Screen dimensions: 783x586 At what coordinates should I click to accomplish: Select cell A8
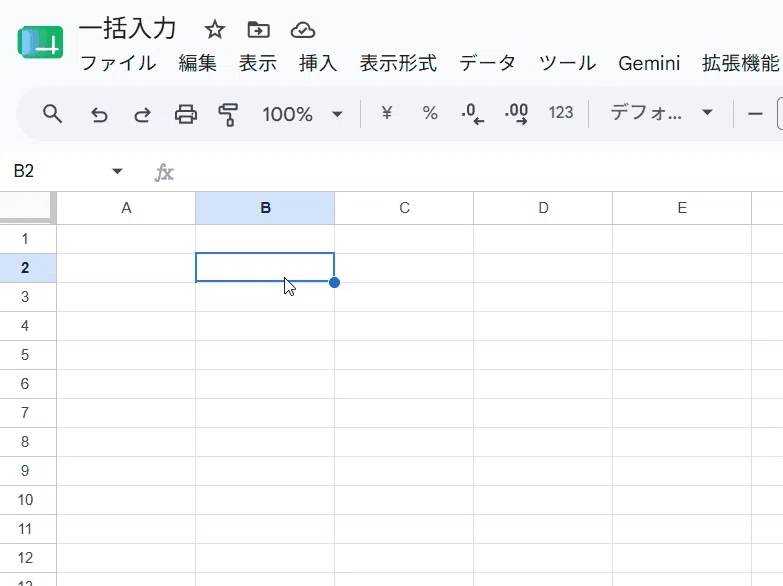(x=126, y=442)
